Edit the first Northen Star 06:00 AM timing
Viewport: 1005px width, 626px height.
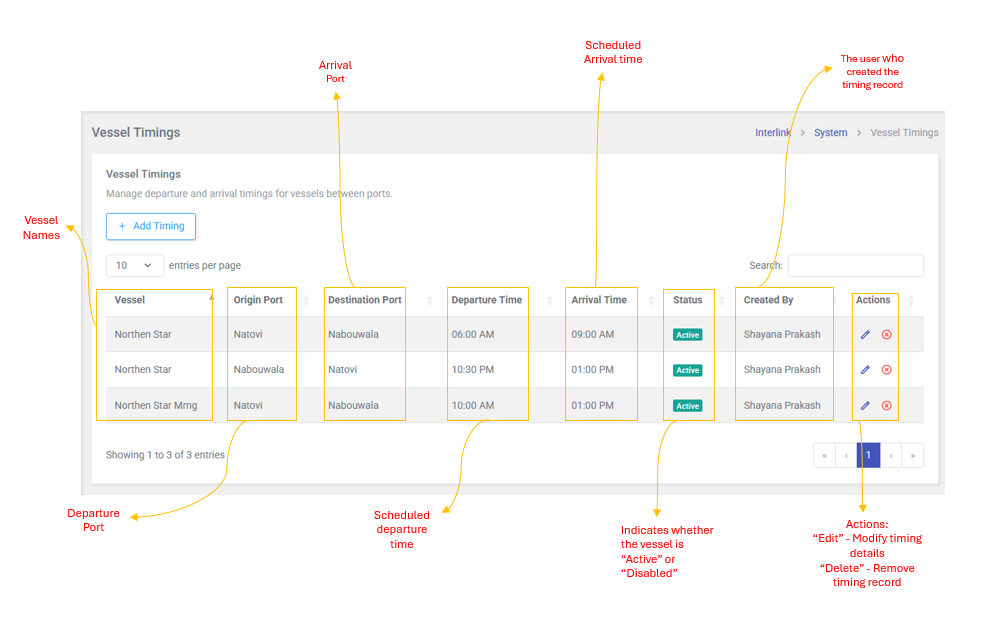[x=865, y=335]
